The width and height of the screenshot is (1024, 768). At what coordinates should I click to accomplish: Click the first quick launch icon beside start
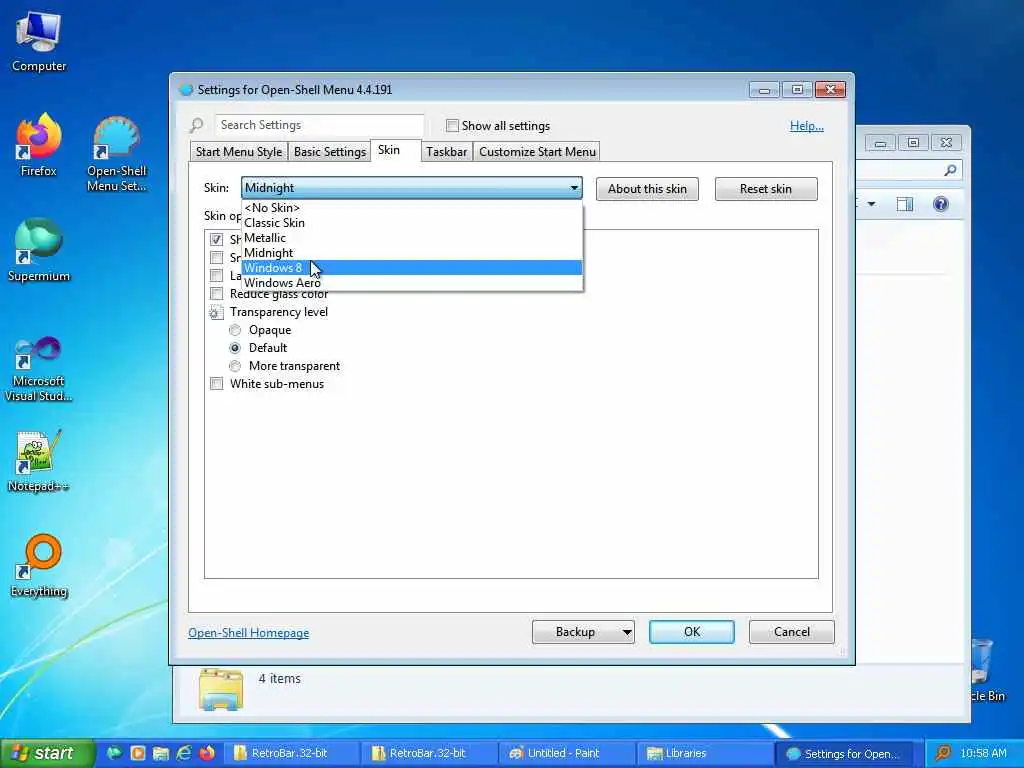(114, 753)
